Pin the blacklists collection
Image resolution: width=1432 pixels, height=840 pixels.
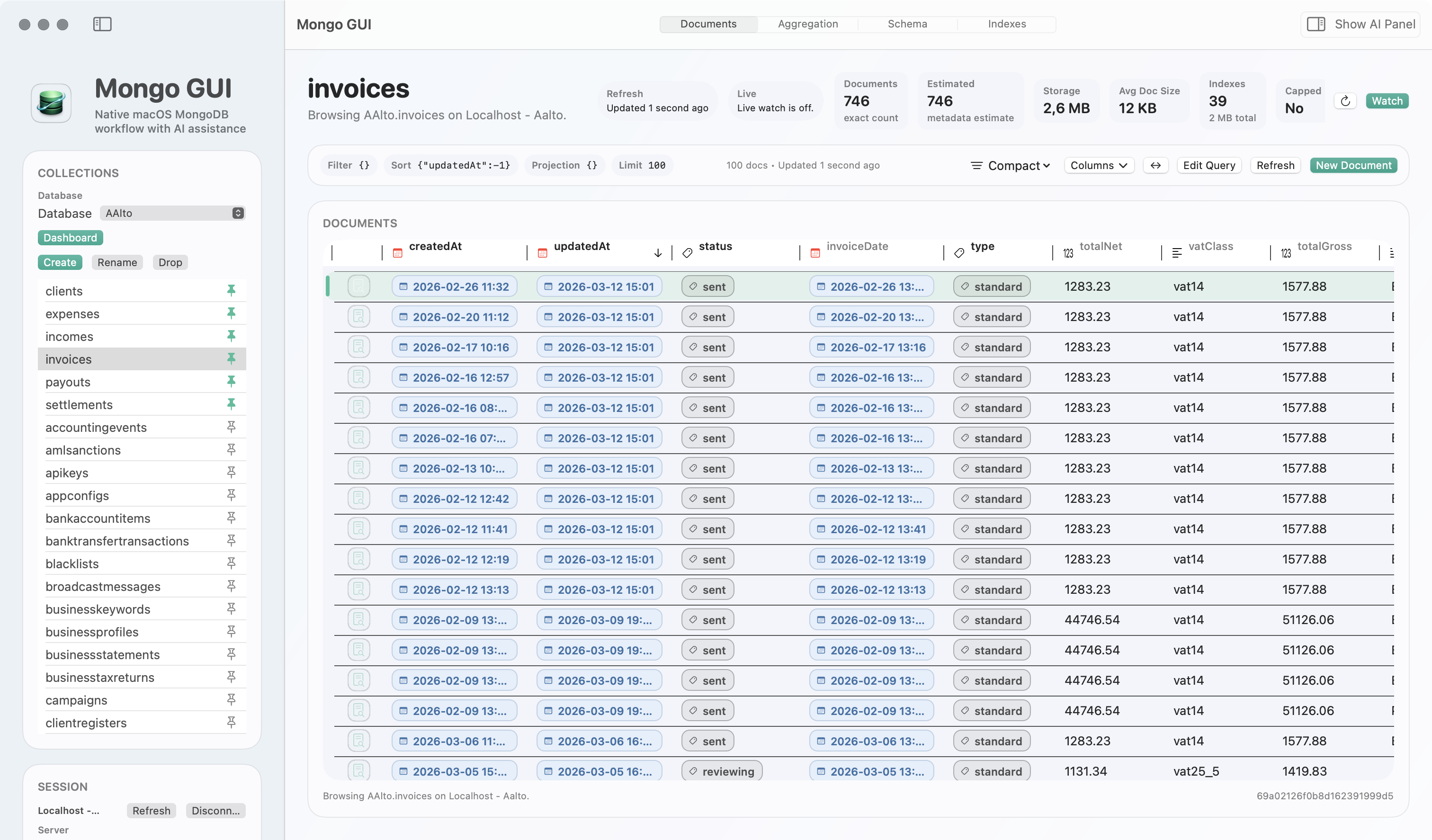tap(231, 563)
